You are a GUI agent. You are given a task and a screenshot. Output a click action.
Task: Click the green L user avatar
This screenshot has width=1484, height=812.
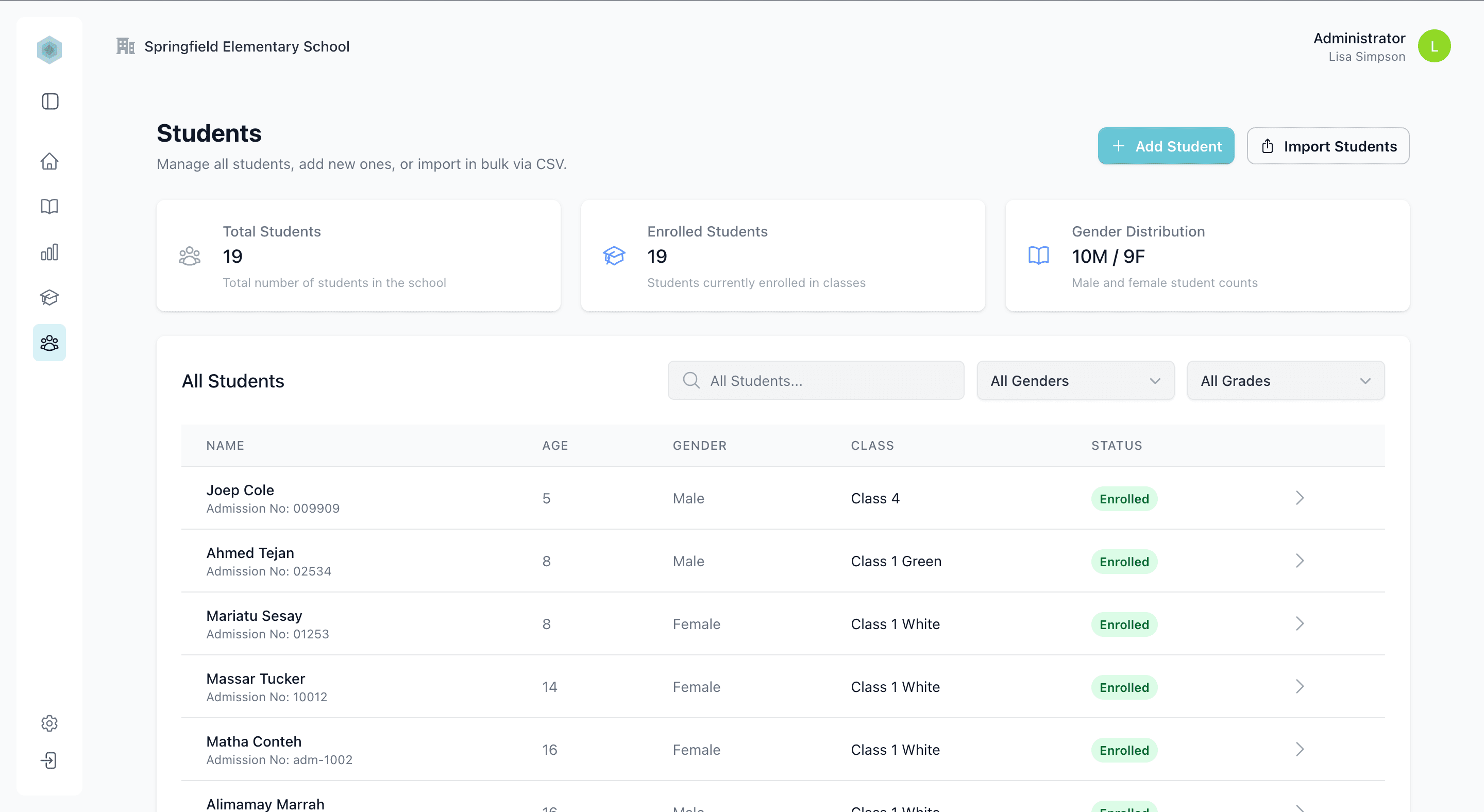tap(1434, 46)
